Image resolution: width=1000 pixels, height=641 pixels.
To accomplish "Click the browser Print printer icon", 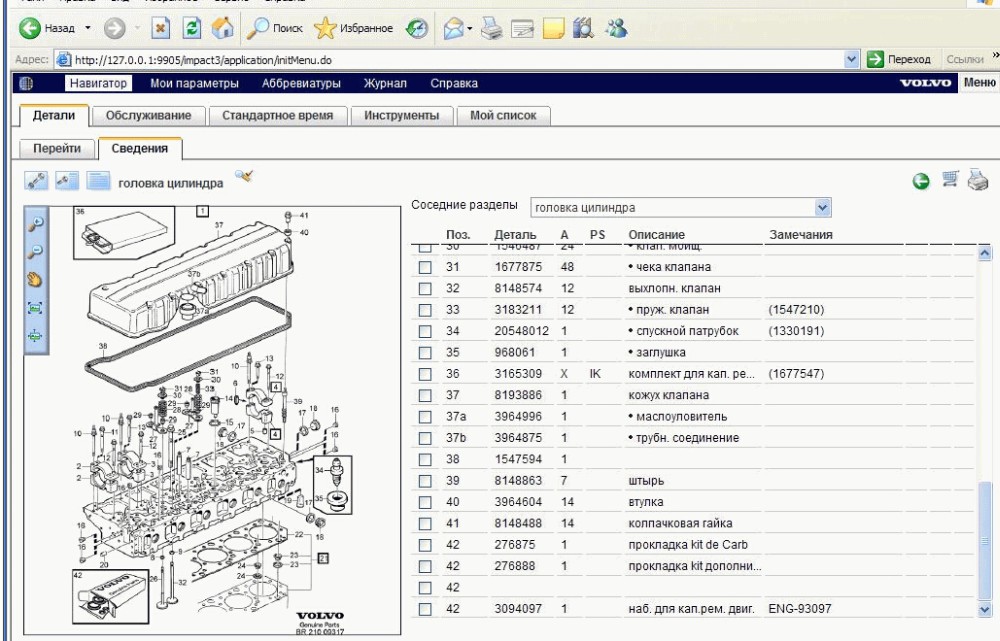I will (x=491, y=28).
